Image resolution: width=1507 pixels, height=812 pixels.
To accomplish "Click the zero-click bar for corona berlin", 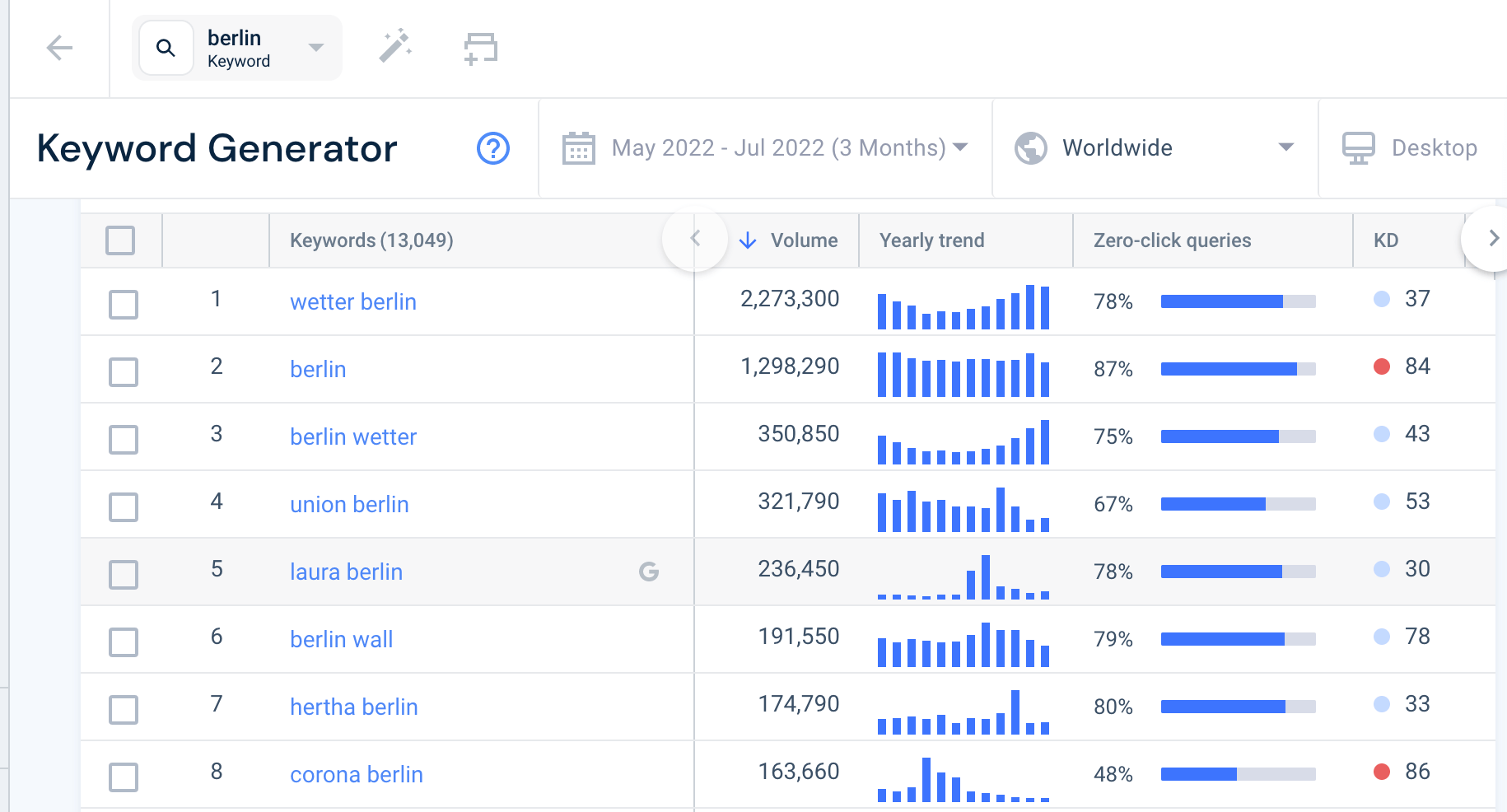I will click(1238, 774).
